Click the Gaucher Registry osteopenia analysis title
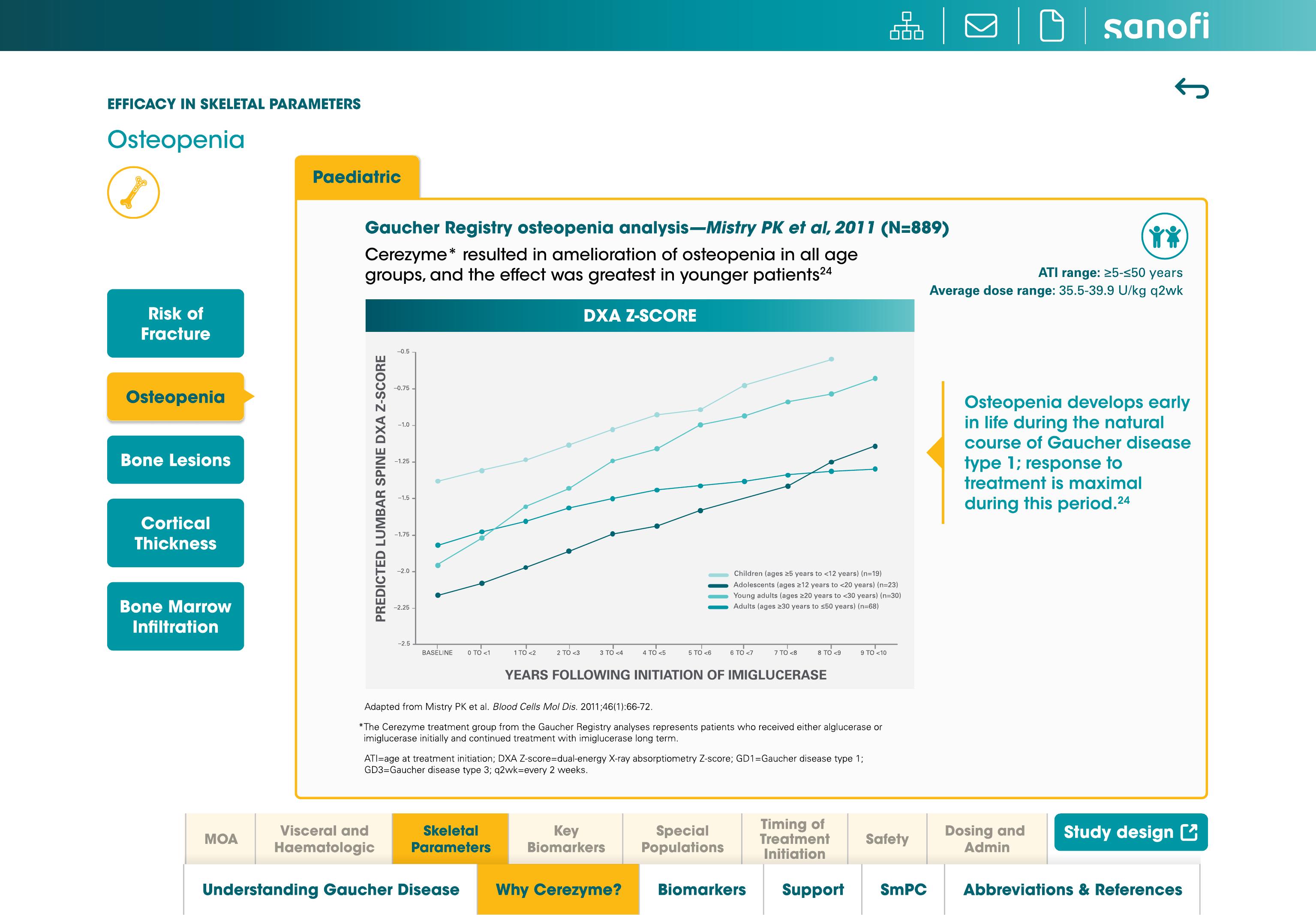Image resolution: width=1316 pixels, height=915 pixels. click(x=657, y=228)
